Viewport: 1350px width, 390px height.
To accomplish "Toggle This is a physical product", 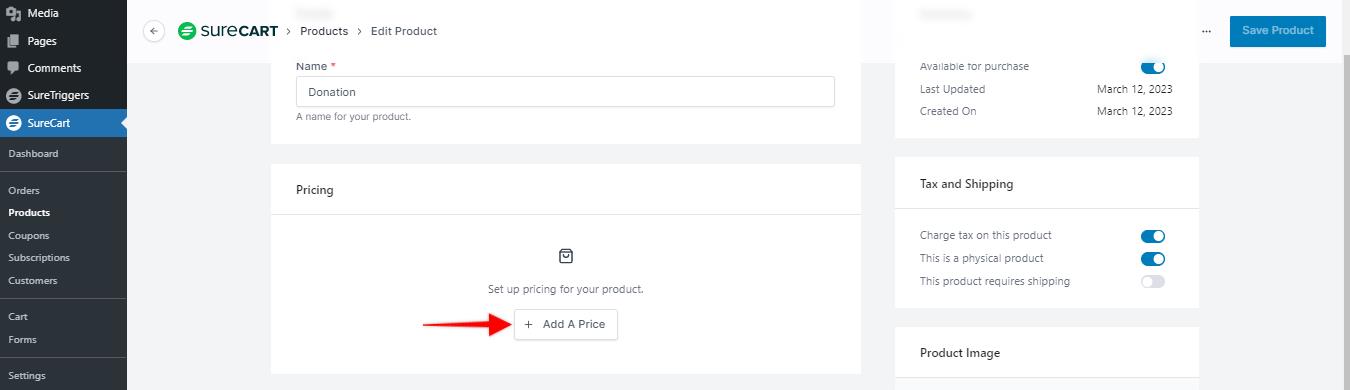I will 1153,259.
